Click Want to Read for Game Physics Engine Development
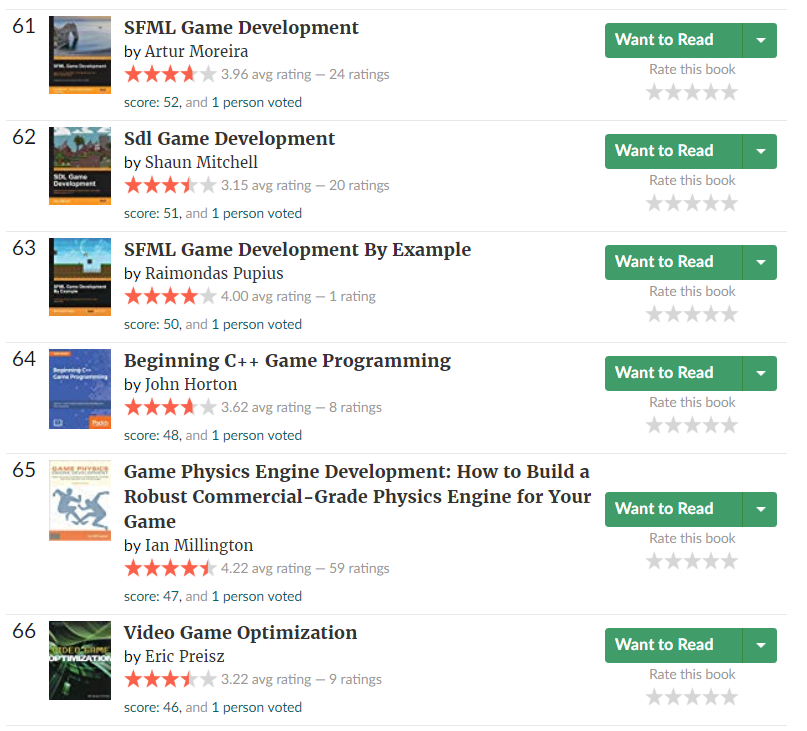 (673, 509)
